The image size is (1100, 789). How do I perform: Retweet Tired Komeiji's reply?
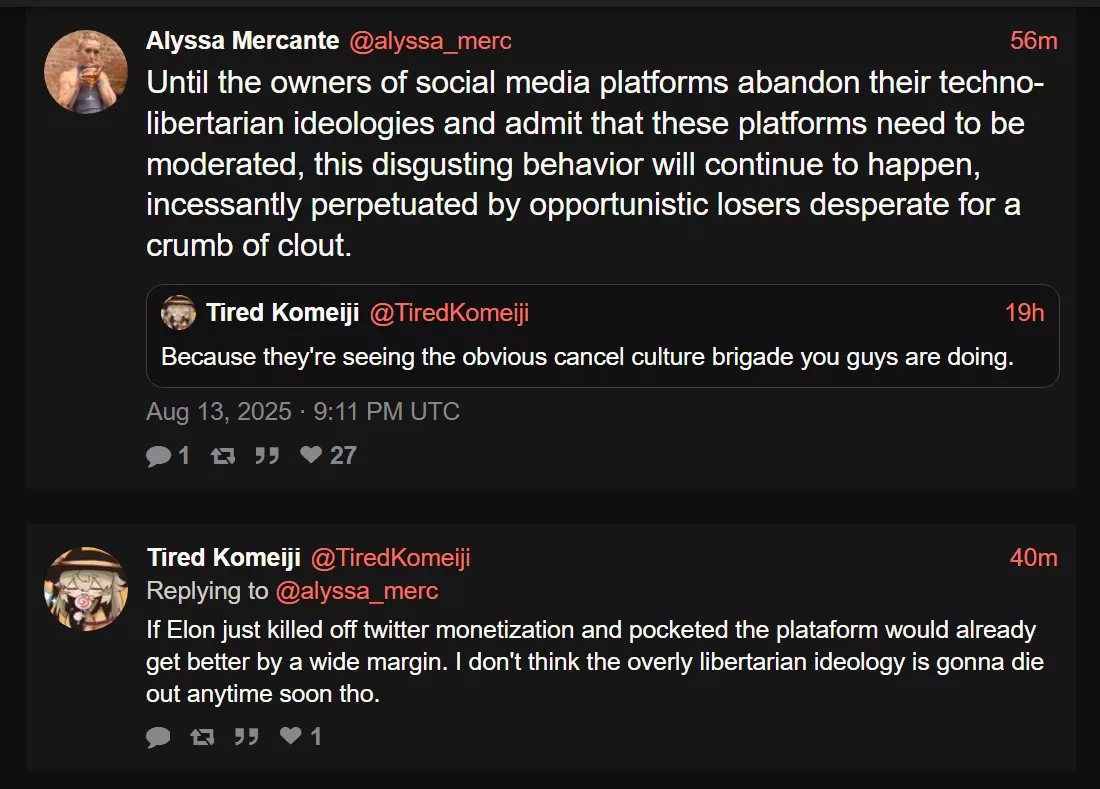click(203, 736)
